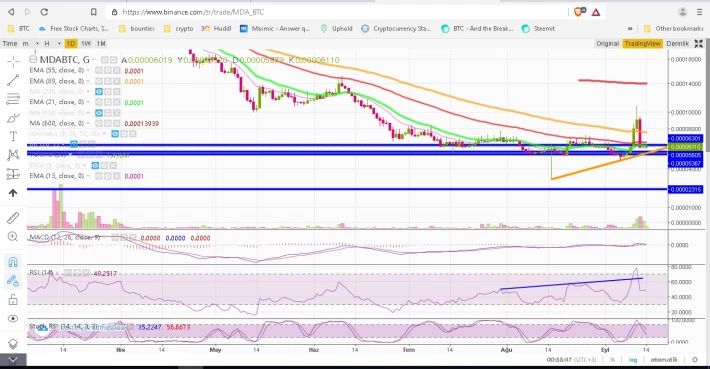The width and height of the screenshot is (710, 369).
Task: Toggle percent scale at chart bottom
Action: tap(612, 359)
